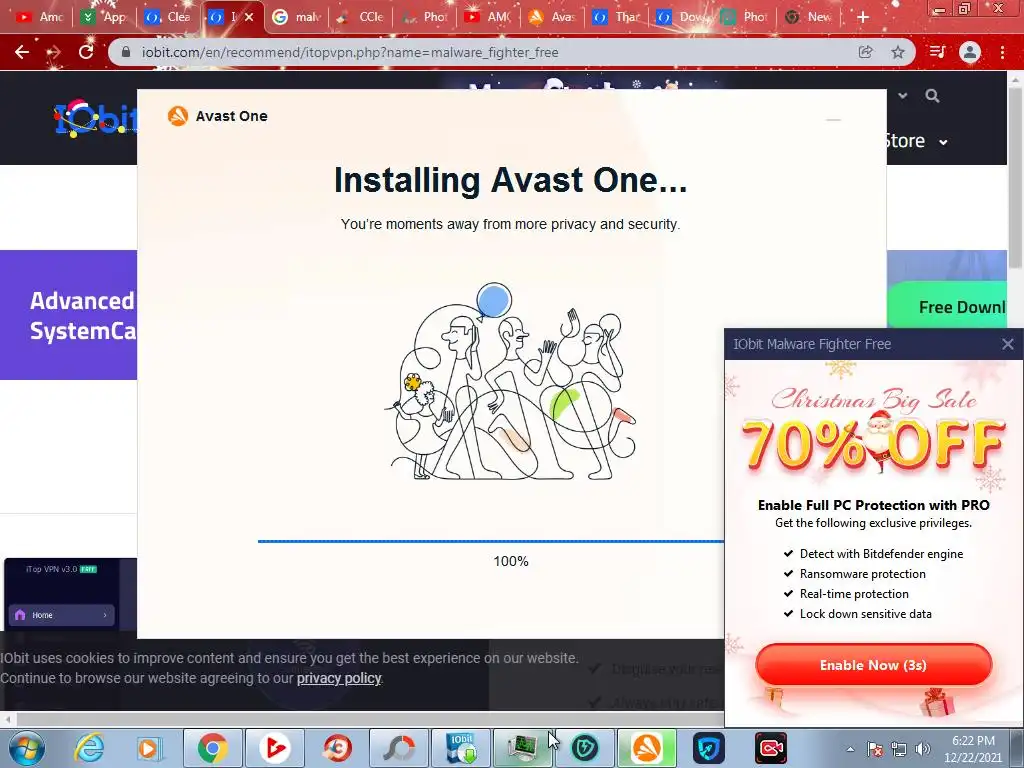The width and height of the screenshot is (1024, 768).
Task: Switch to the 'New' tab
Action: [x=808, y=17]
